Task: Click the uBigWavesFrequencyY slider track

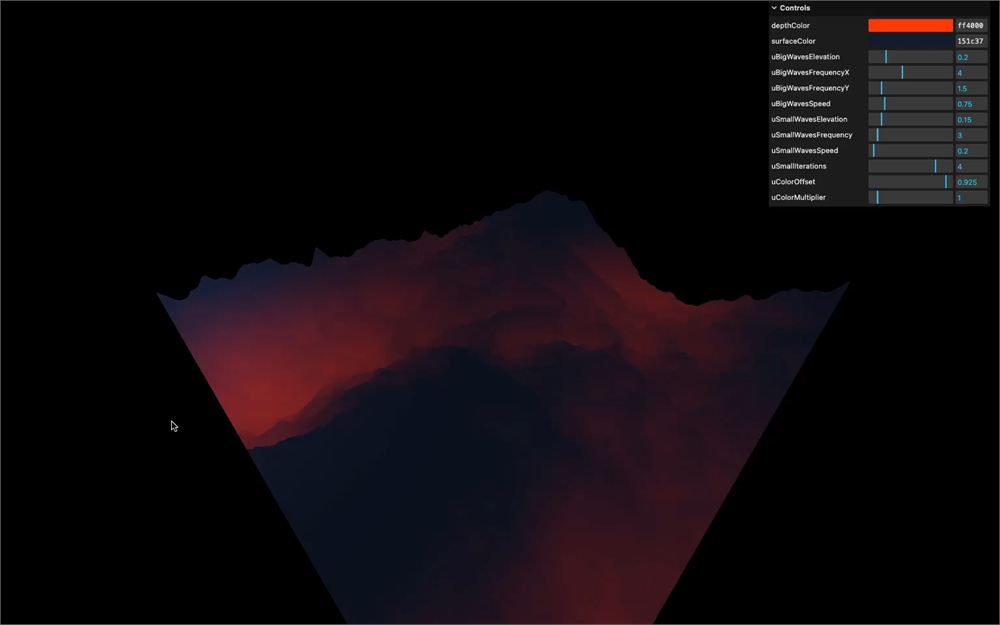Action: click(x=910, y=88)
